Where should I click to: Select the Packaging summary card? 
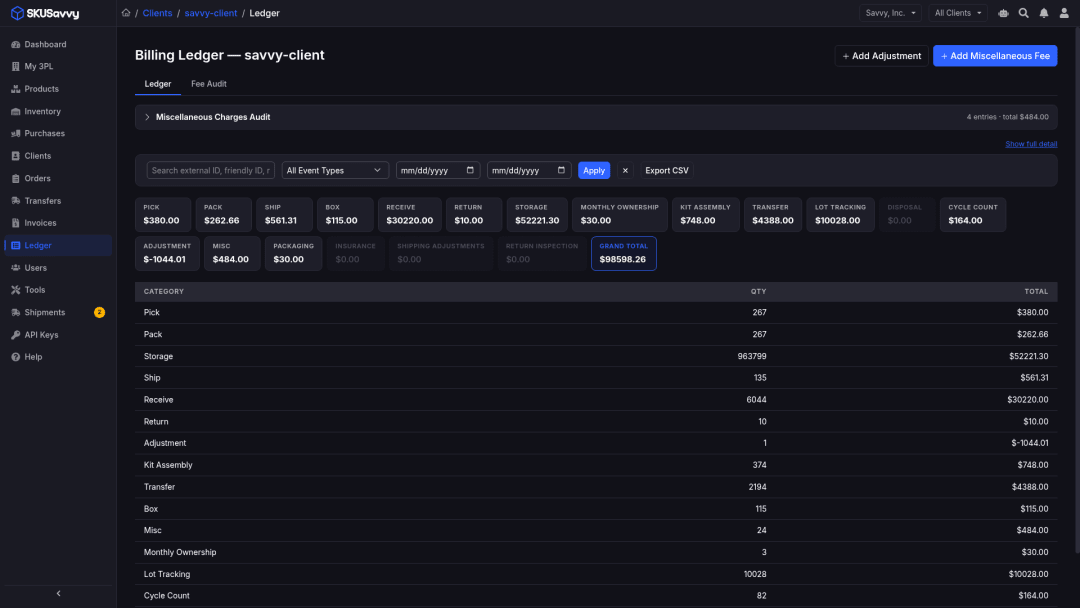(293, 253)
